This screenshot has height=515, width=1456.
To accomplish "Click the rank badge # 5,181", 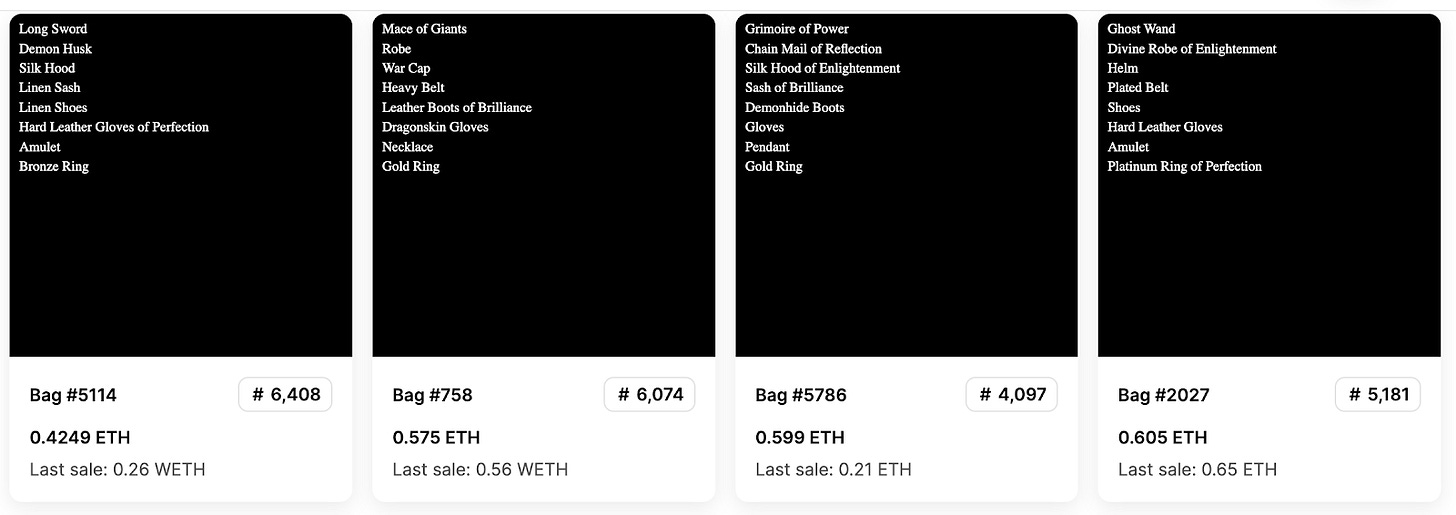I will click(1377, 395).
